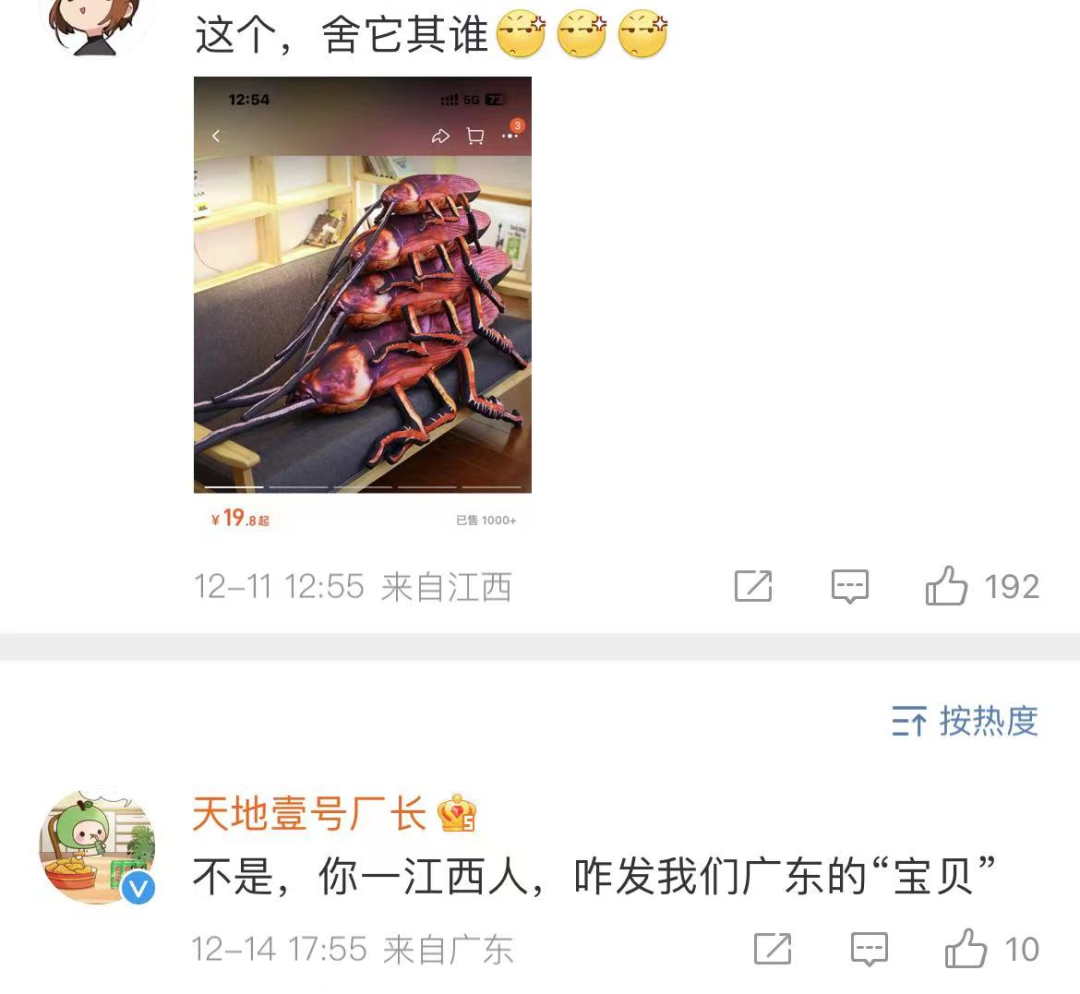Image resolution: width=1080 pixels, height=994 pixels.
Task: Share the Jiangxi comment with forward icon
Action: click(x=753, y=586)
